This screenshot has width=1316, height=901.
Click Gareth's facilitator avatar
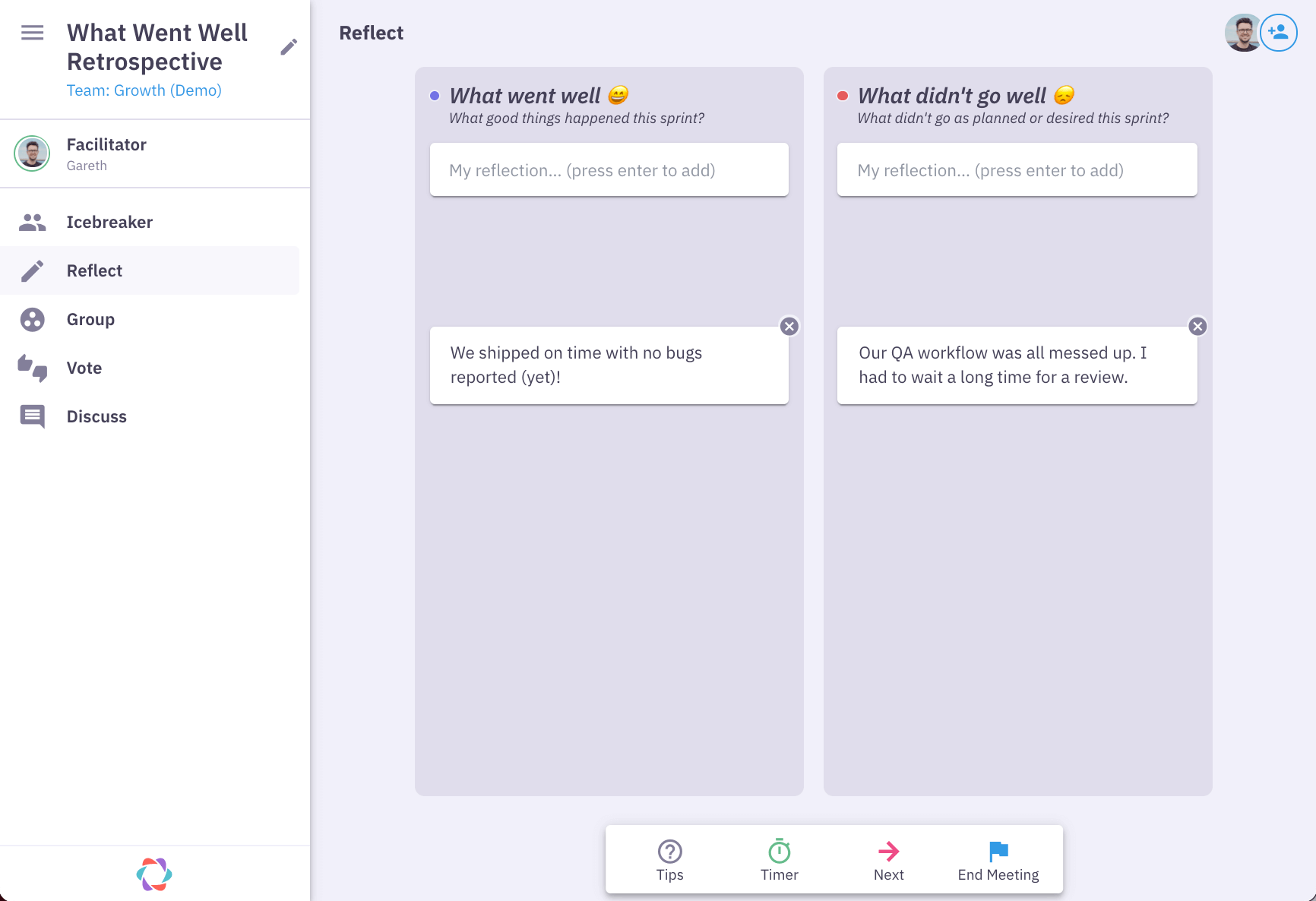click(32, 153)
